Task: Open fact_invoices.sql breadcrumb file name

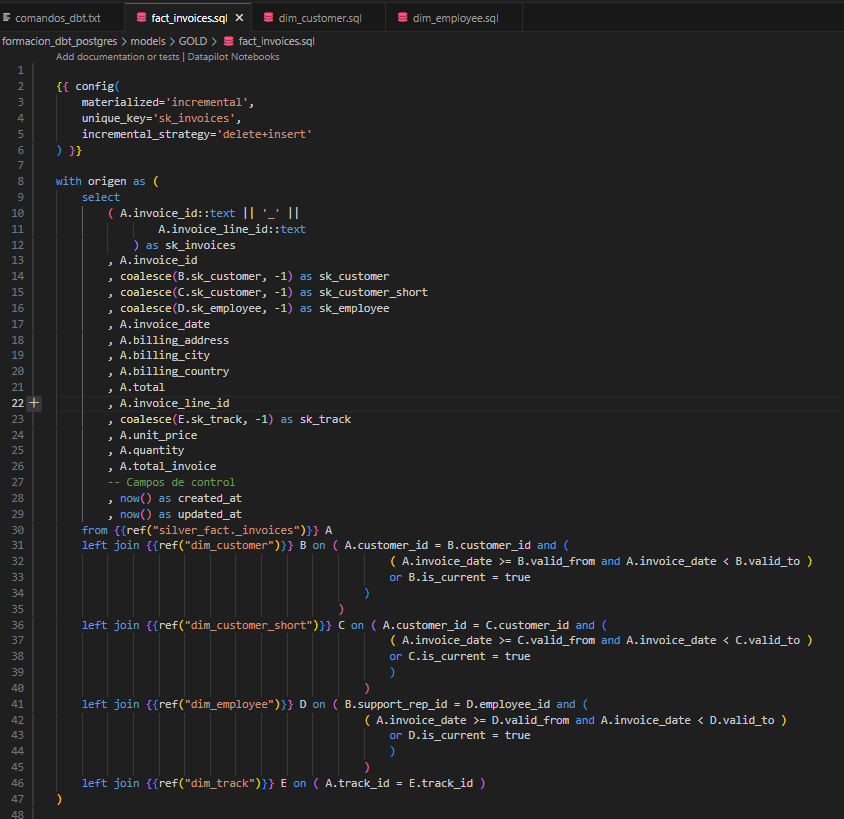Action: click(277, 41)
